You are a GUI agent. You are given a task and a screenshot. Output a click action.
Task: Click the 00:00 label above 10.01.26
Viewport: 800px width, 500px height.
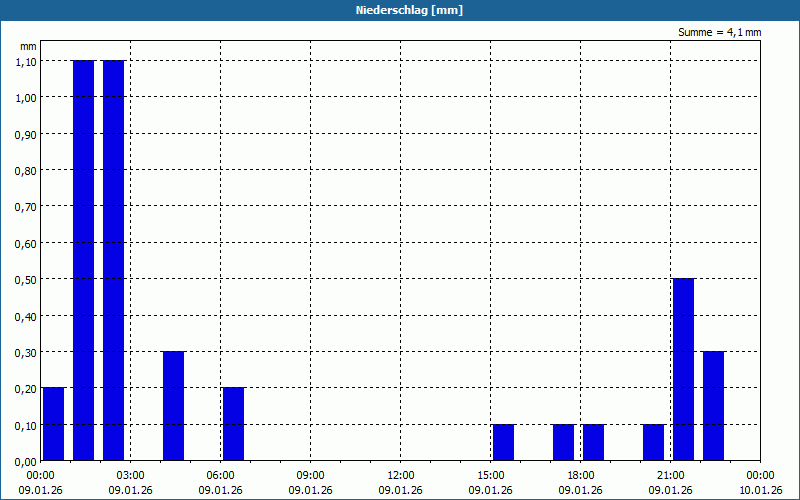[x=760, y=476]
